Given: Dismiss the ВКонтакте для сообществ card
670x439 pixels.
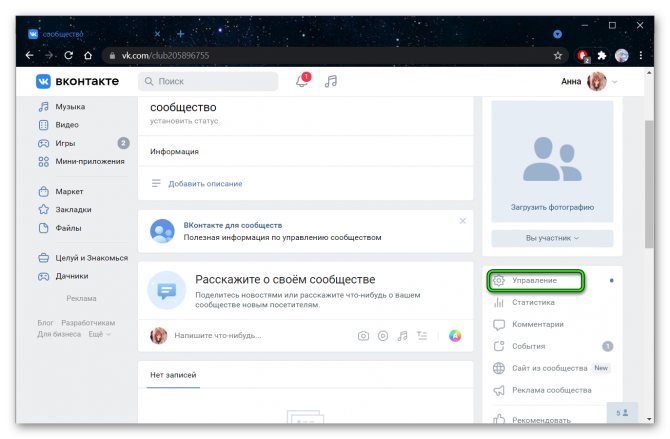Looking at the screenshot, I should (462, 221).
